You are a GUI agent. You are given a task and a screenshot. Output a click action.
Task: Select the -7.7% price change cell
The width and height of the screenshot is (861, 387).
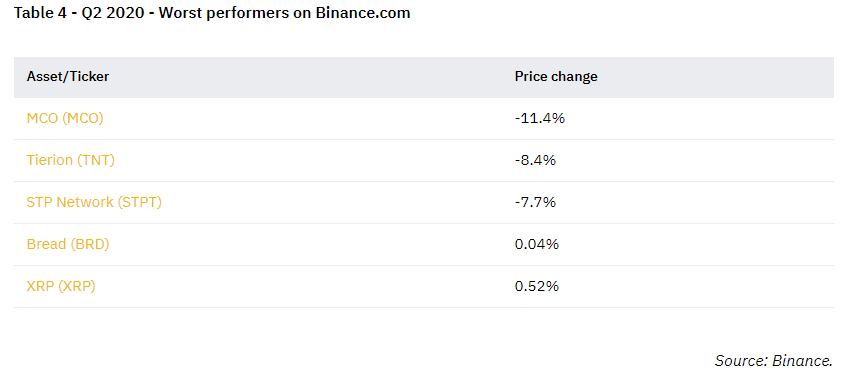click(535, 202)
